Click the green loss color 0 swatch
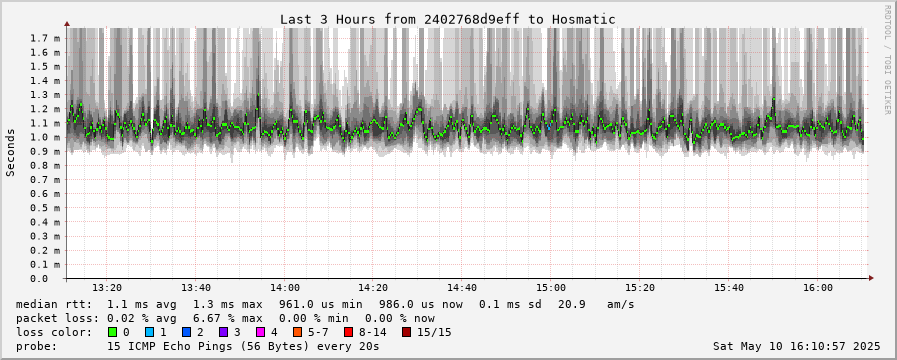Viewport: 897px width, 360px height. tap(112, 332)
